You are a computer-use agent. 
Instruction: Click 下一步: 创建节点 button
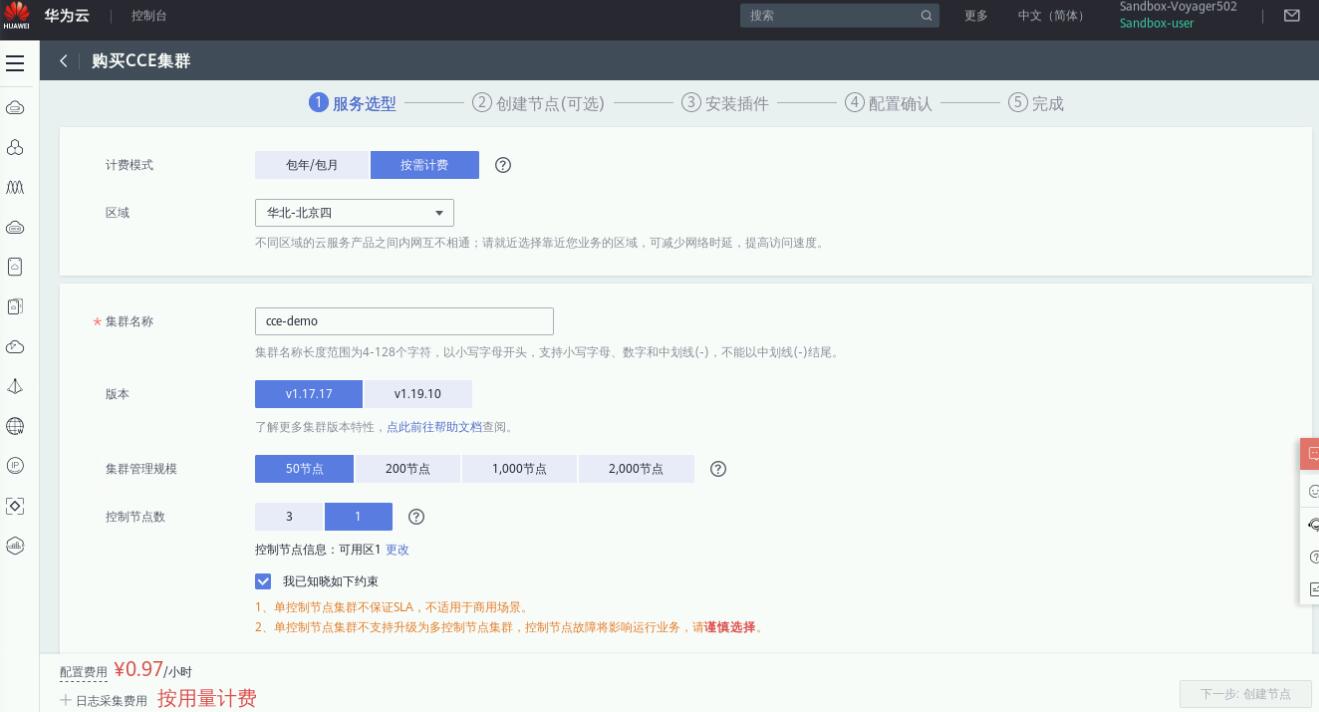point(1245,694)
